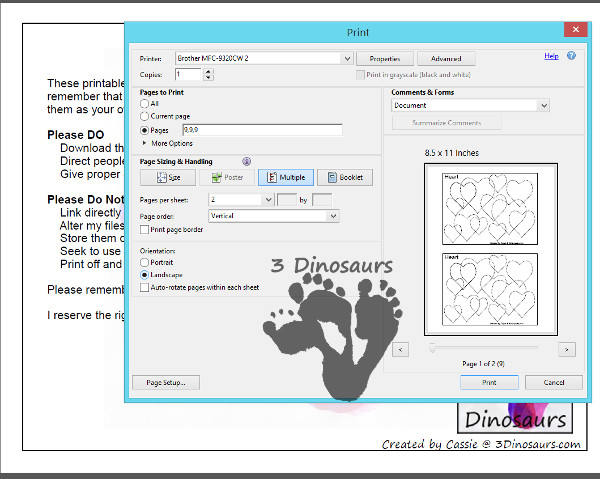Screen dimensions: 600x479
Task: Select the Size page sizing button
Action: (x=167, y=177)
